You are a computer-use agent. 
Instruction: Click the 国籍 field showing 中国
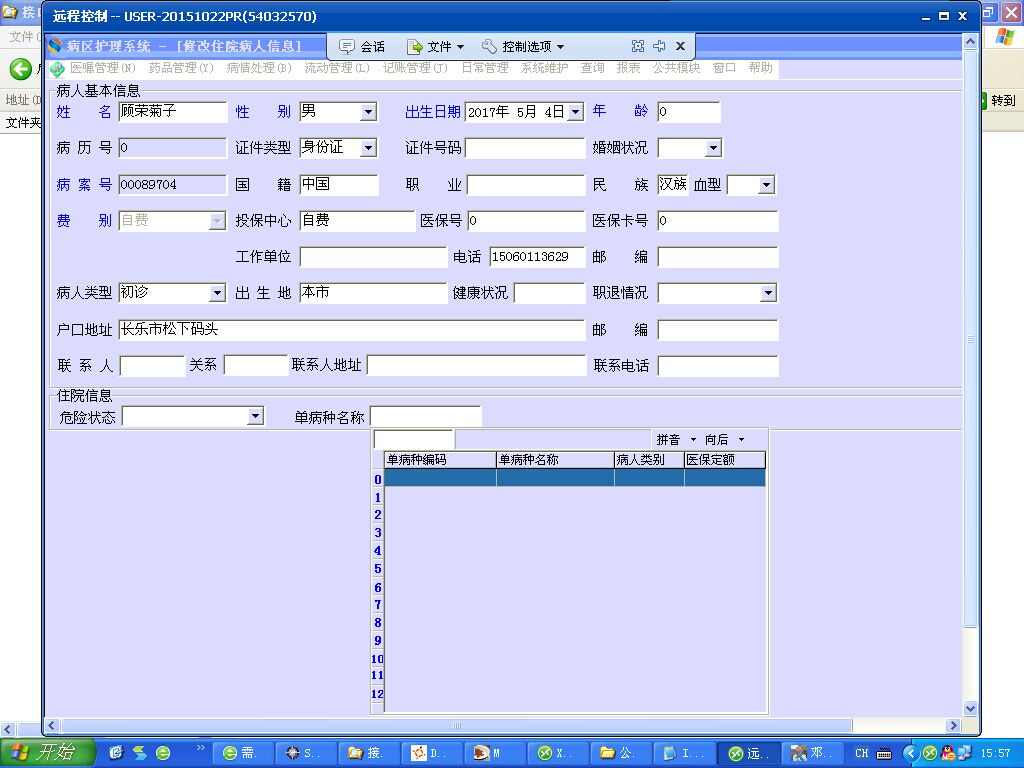[339, 185]
